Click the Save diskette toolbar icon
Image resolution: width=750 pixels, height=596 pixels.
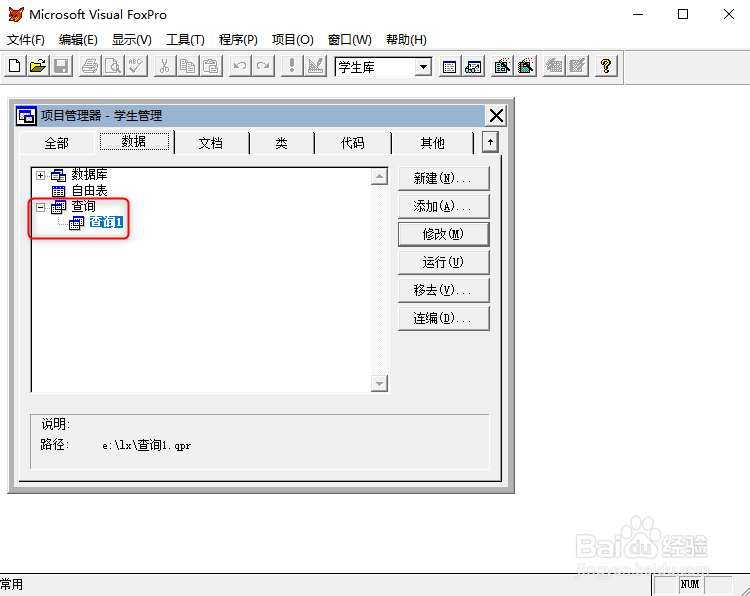click(61, 66)
